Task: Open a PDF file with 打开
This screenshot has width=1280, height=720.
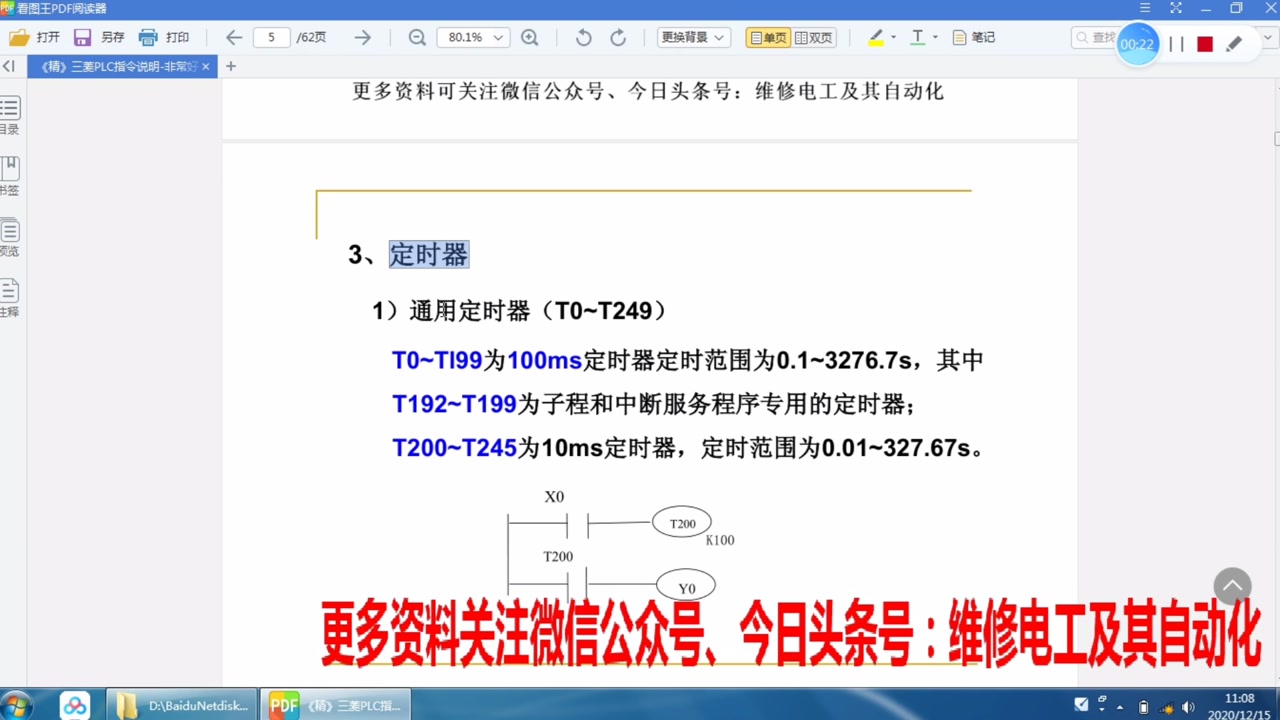Action: pos(34,37)
